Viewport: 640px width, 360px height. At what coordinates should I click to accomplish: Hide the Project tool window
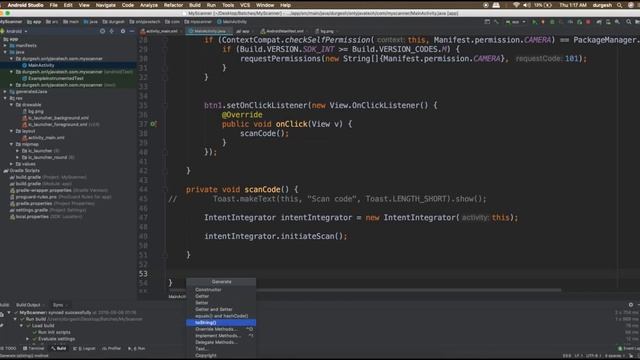click(x=132, y=31)
